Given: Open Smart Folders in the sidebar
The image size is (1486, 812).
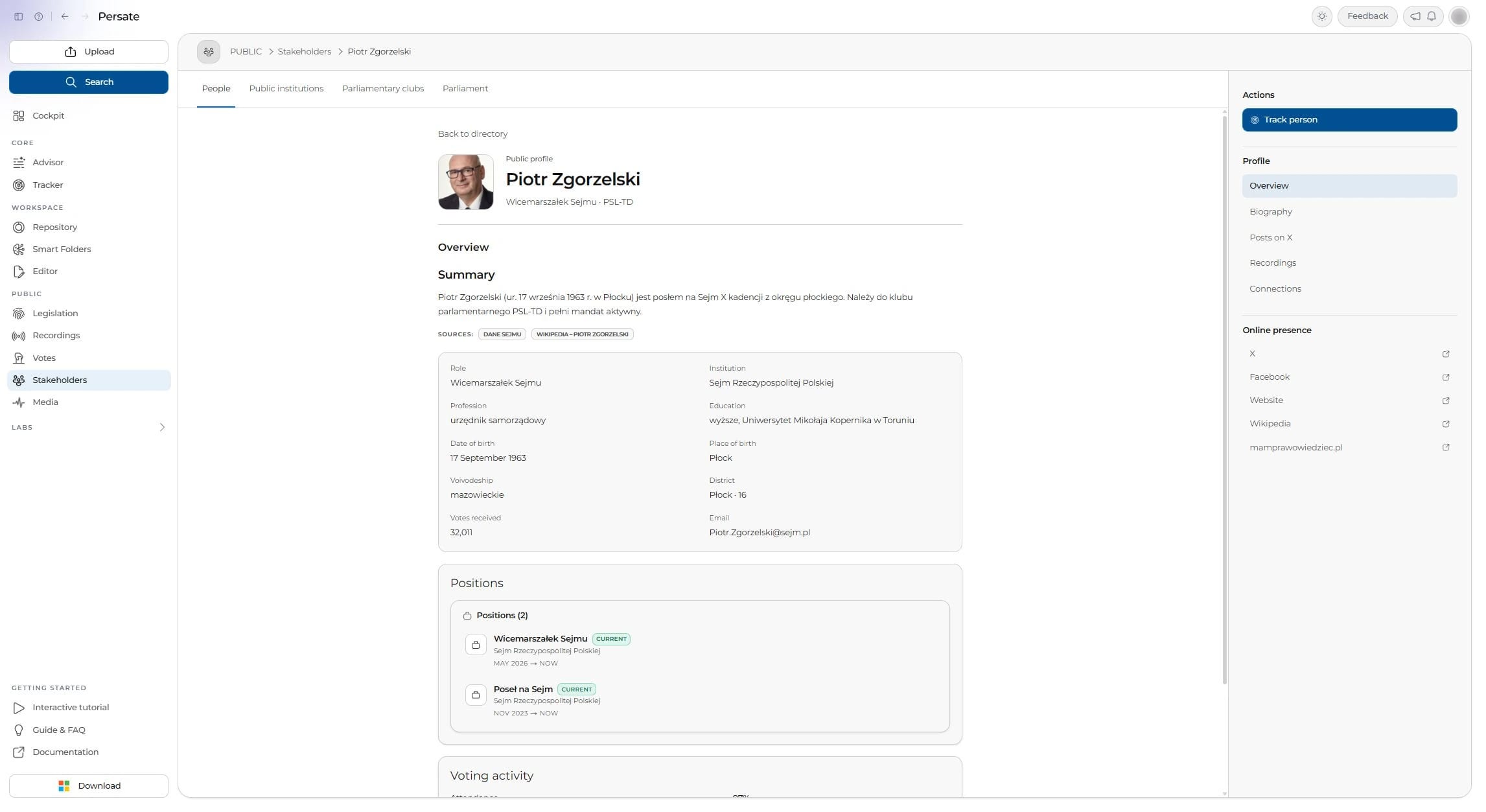Looking at the screenshot, I should (89, 249).
